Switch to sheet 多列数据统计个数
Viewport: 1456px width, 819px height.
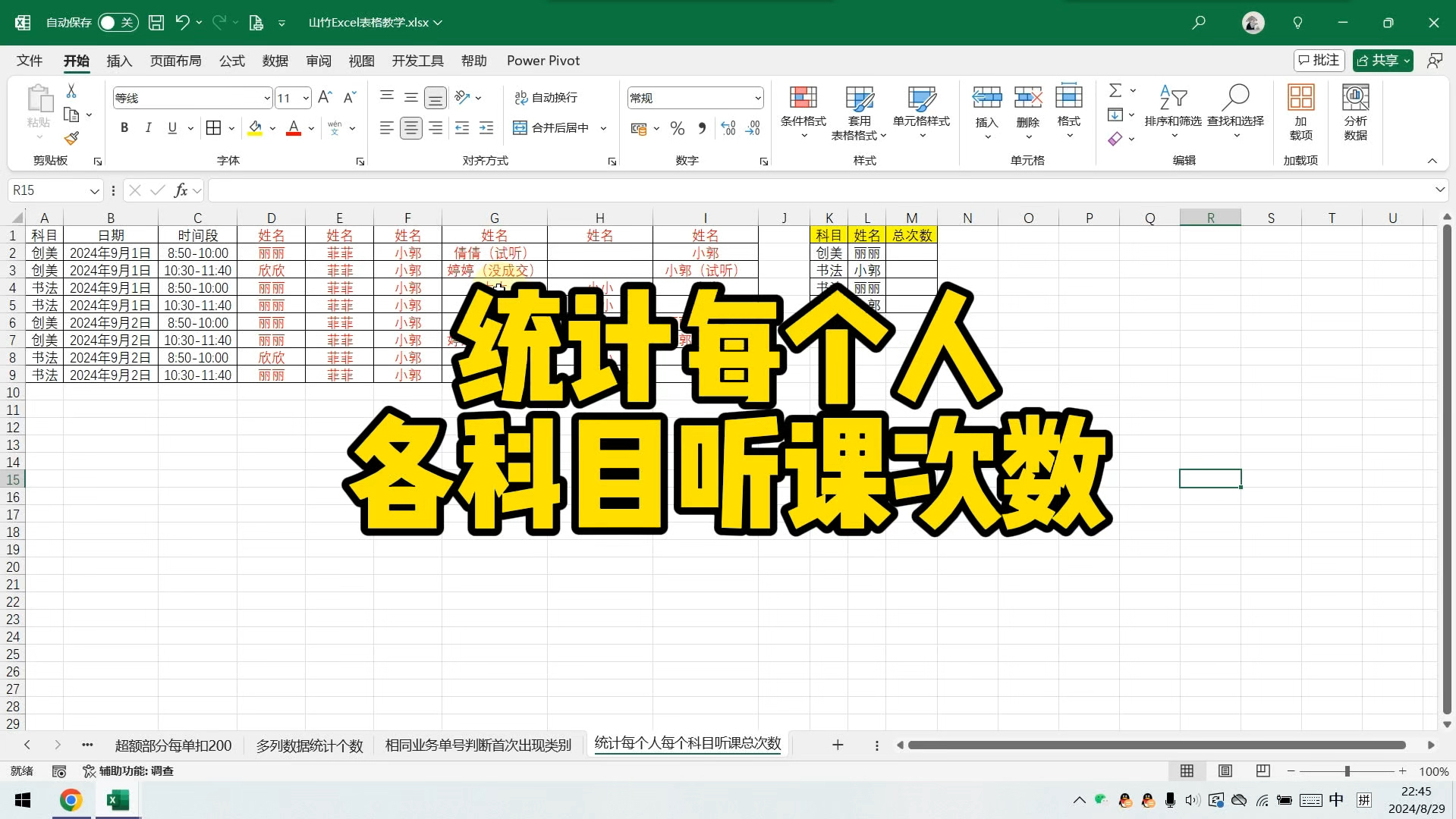(310, 745)
